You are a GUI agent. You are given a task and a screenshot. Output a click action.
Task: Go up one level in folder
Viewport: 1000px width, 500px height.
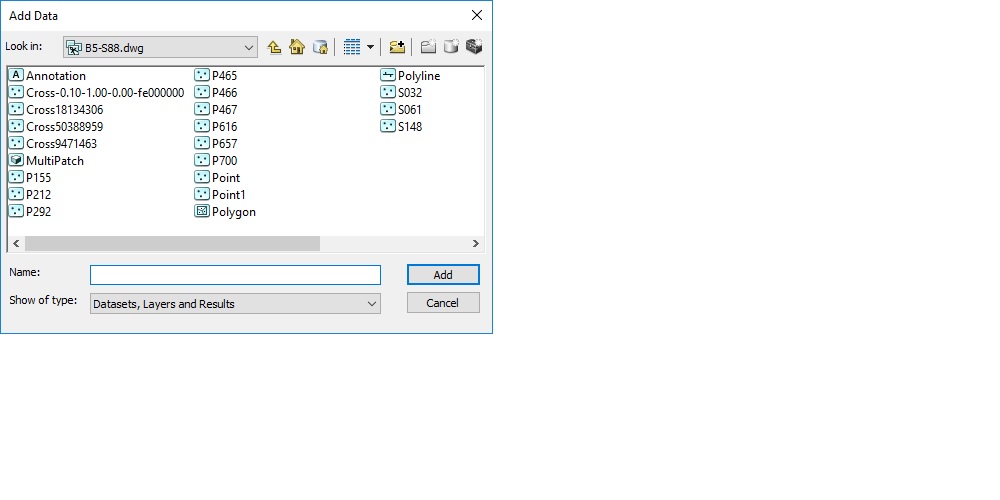274,47
